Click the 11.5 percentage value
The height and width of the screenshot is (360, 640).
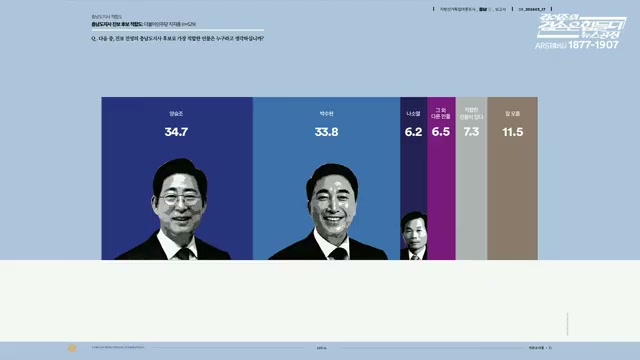[x=513, y=132]
